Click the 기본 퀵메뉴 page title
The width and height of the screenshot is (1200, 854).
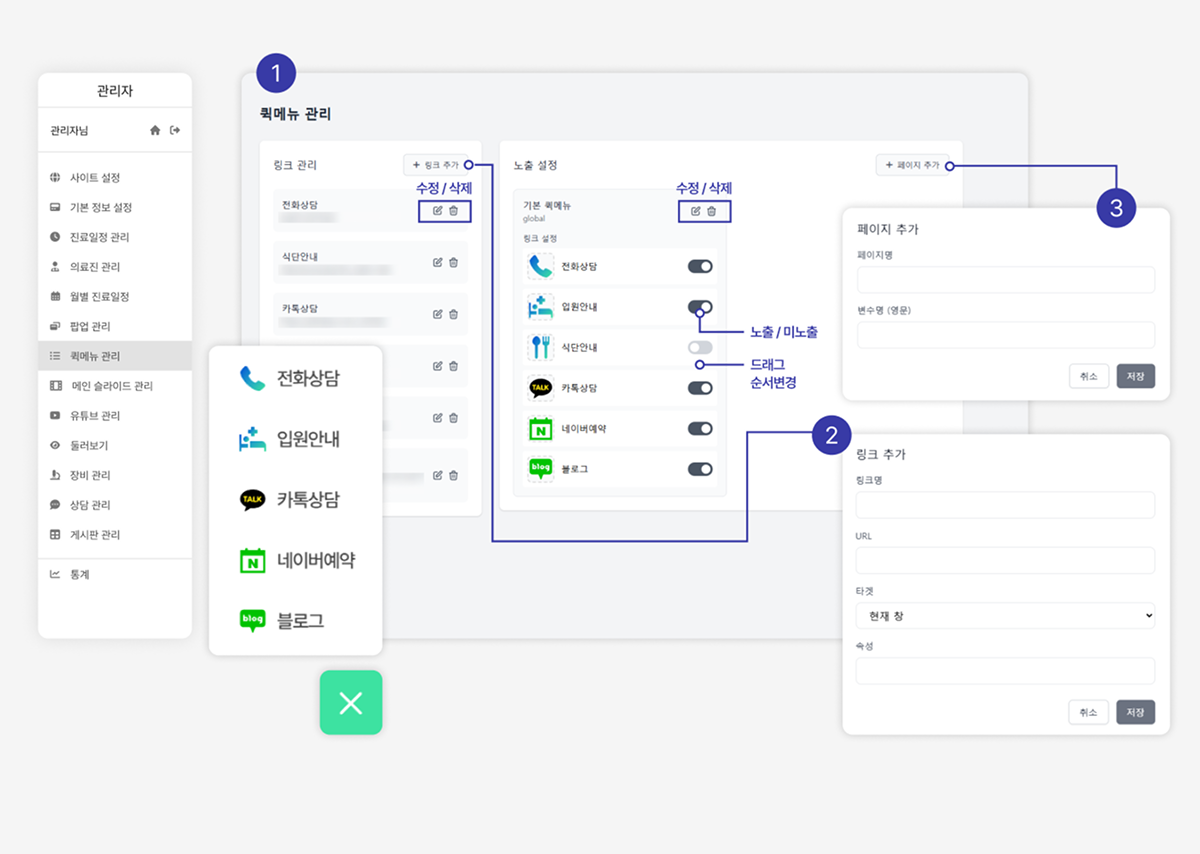coord(547,205)
